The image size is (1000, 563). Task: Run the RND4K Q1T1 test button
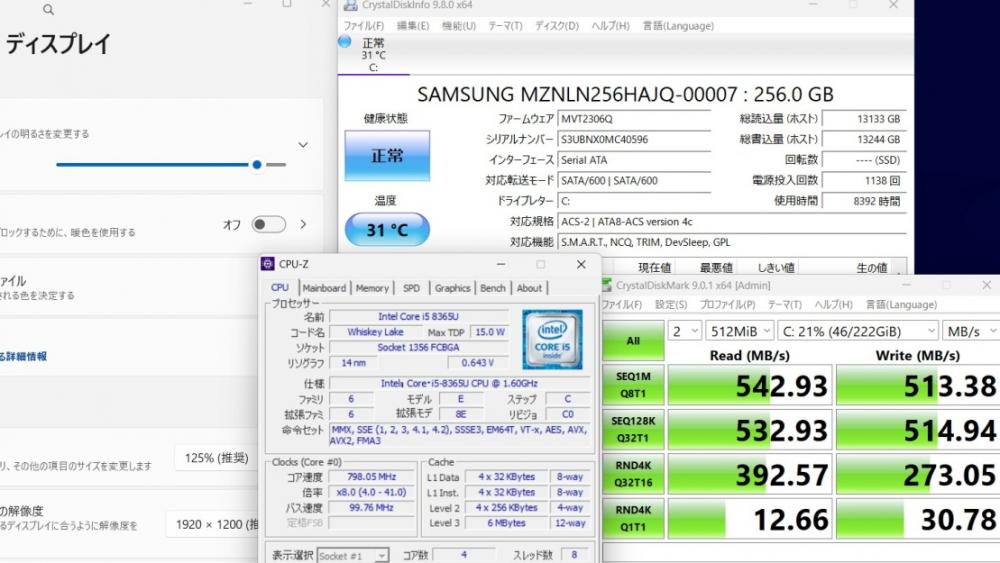coord(633,519)
